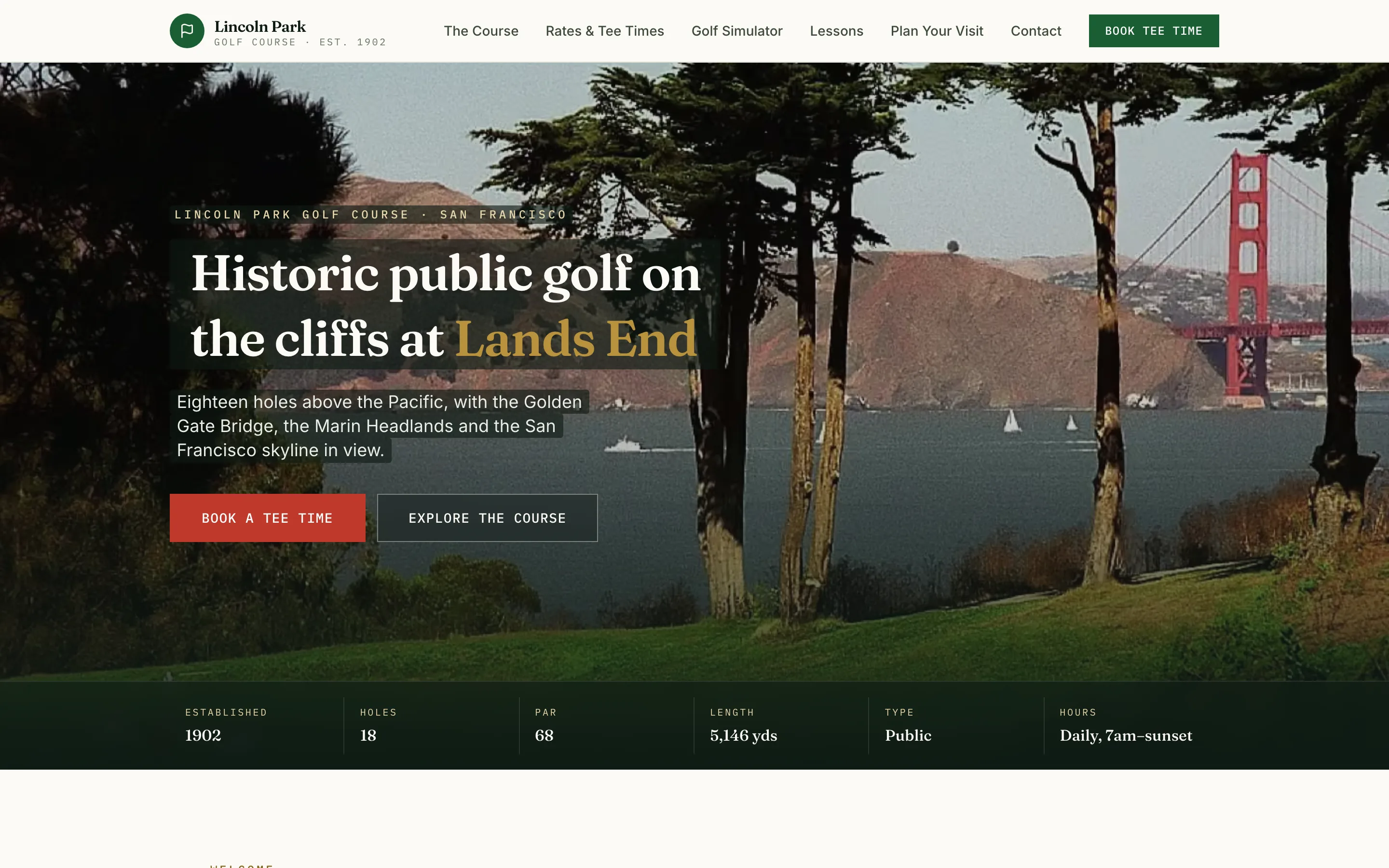Click the 'Eighteen holes above the Pacific' paragraph
1389x868 pixels.
[380, 426]
